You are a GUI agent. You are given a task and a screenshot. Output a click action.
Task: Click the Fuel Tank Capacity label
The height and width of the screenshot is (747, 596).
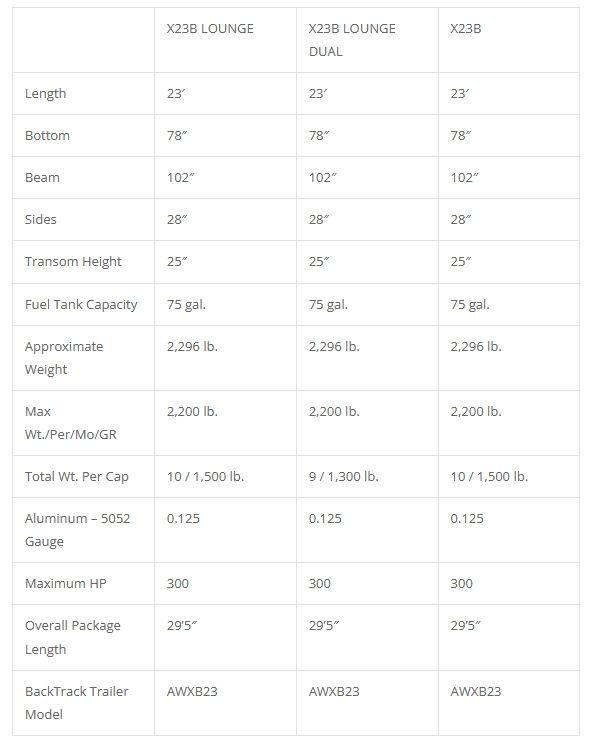point(81,304)
